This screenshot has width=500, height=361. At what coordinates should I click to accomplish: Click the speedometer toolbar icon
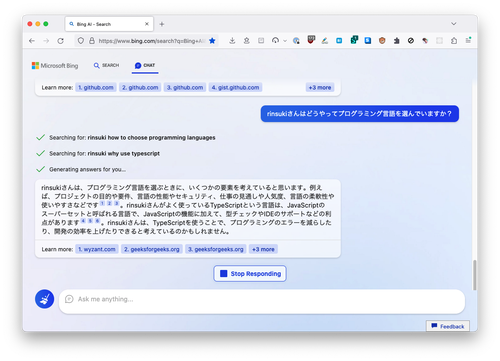[275, 41]
